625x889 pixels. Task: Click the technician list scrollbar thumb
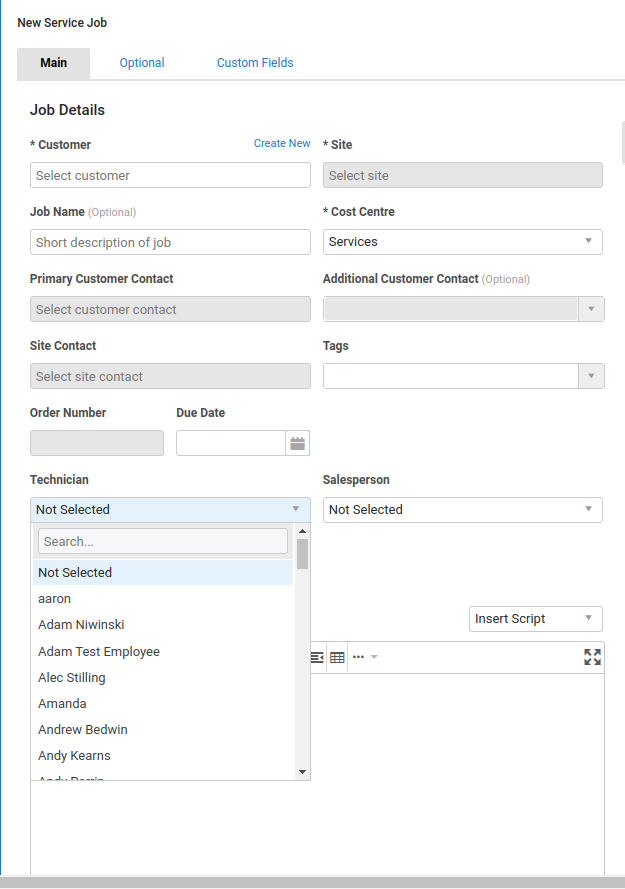(302, 554)
